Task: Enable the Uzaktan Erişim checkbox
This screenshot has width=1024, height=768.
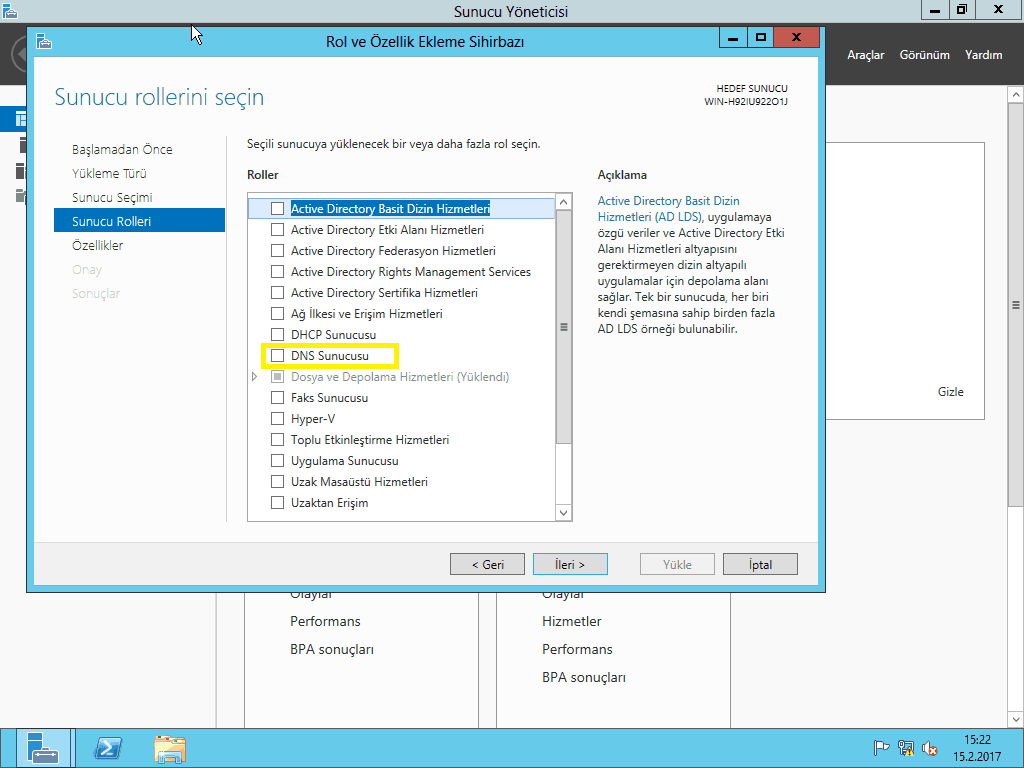Action: (x=278, y=502)
